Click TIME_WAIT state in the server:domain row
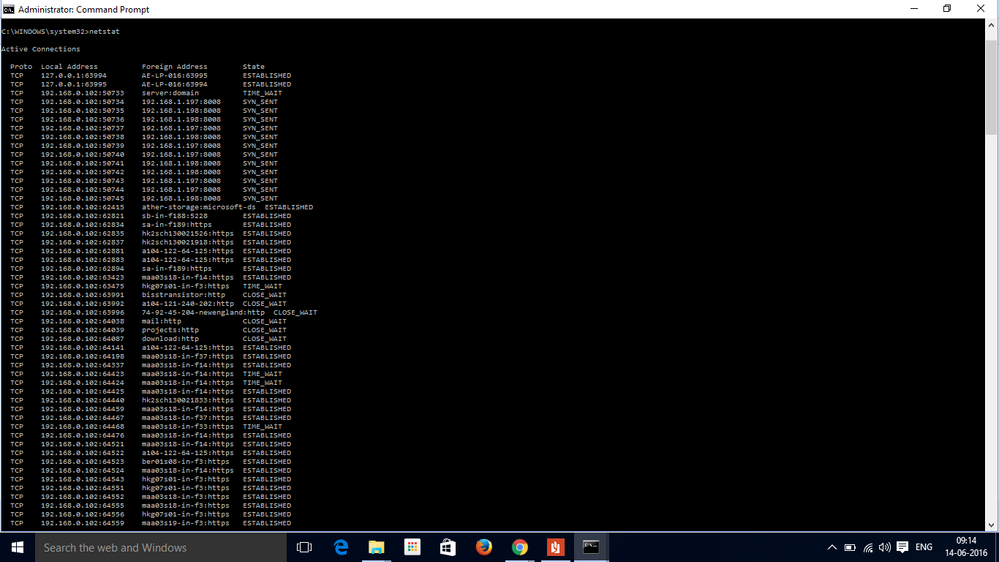Image resolution: width=999 pixels, height=562 pixels. click(262, 93)
